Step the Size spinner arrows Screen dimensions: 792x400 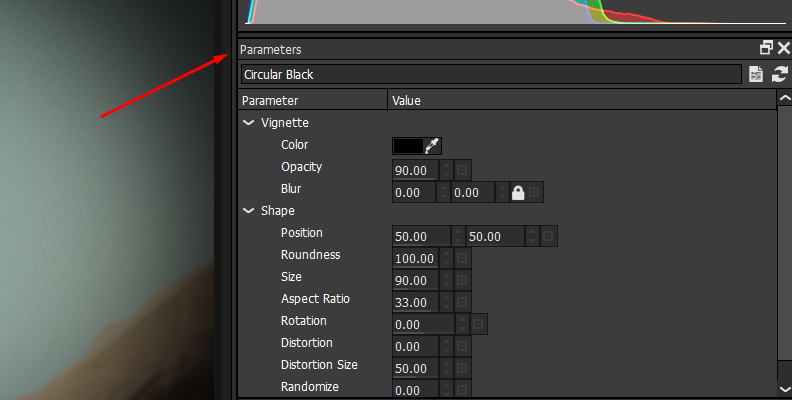click(446, 280)
